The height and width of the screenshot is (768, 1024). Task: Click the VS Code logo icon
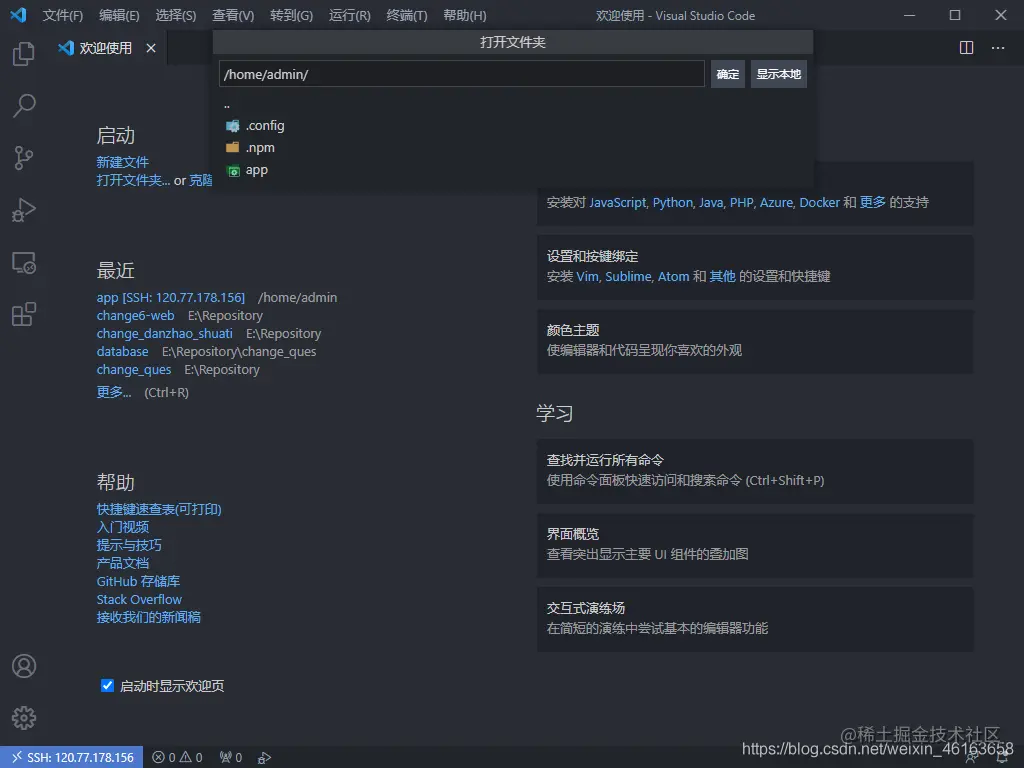[18, 15]
